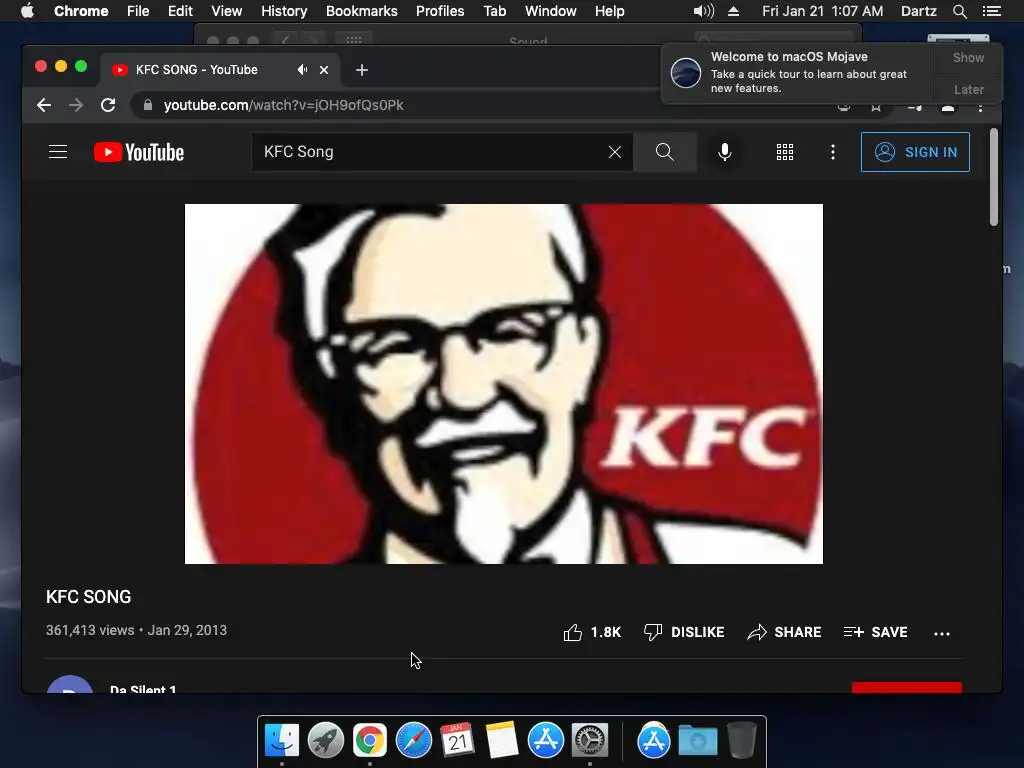Start voice search with microphone

pyautogui.click(x=725, y=152)
